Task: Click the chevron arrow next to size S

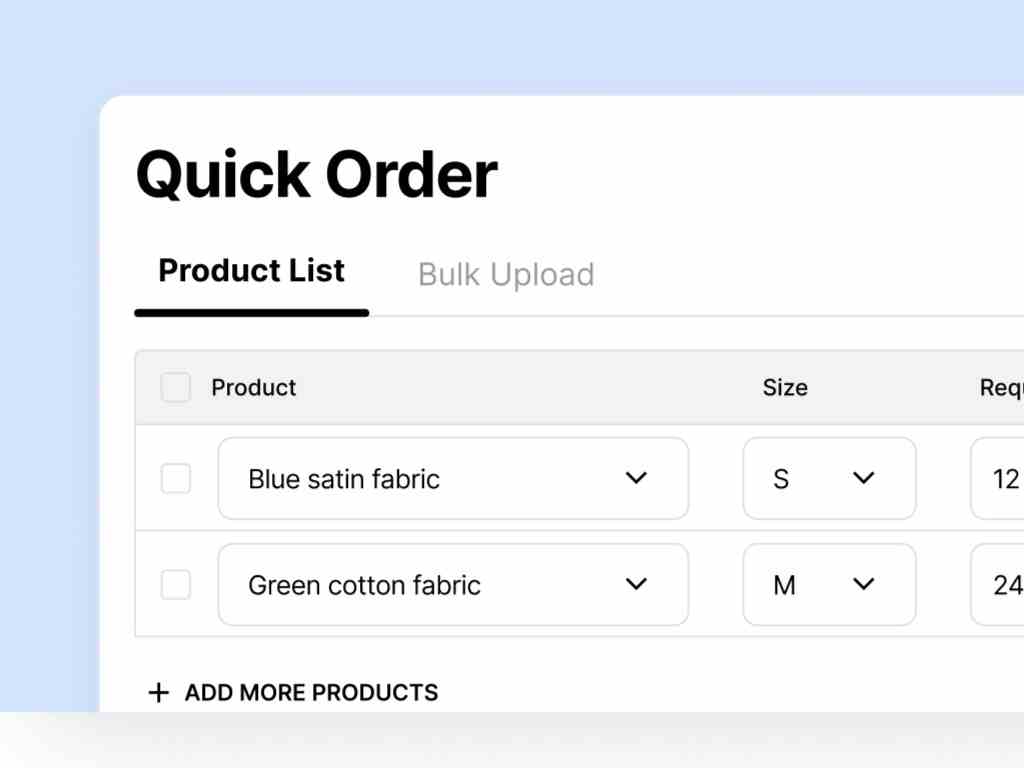Action: point(864,478)
